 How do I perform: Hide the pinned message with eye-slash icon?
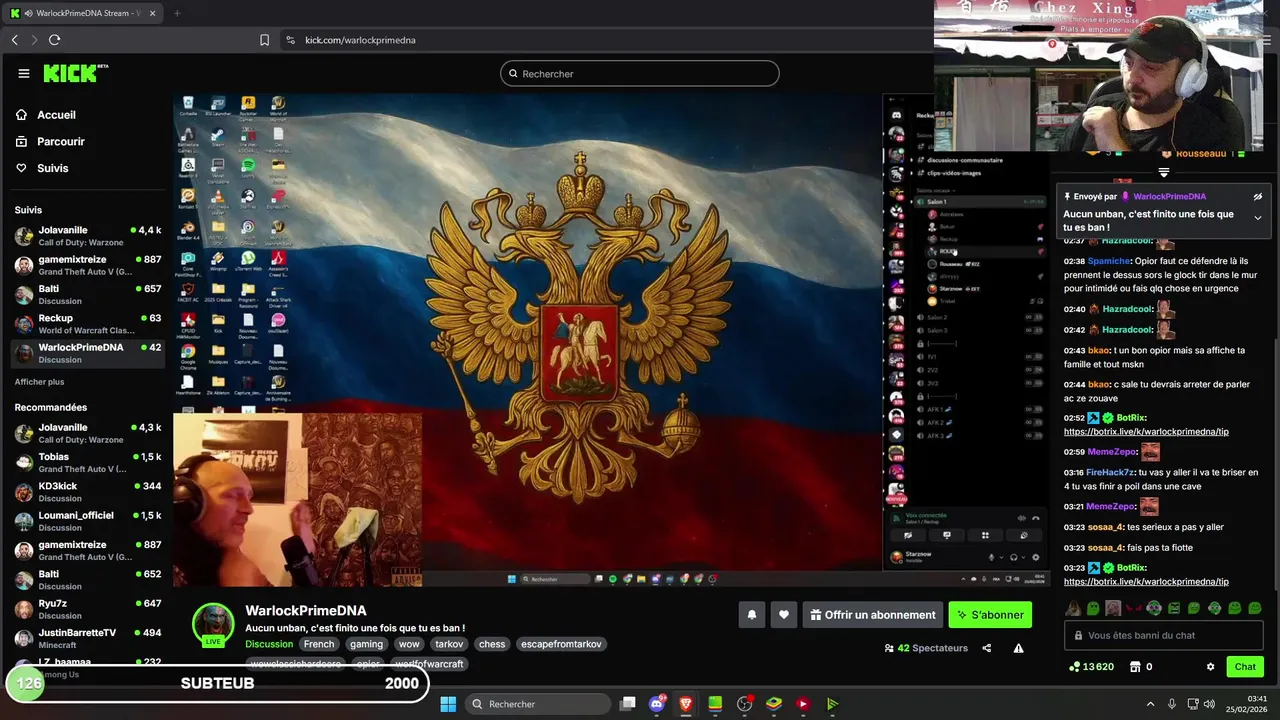(1258, 196)
